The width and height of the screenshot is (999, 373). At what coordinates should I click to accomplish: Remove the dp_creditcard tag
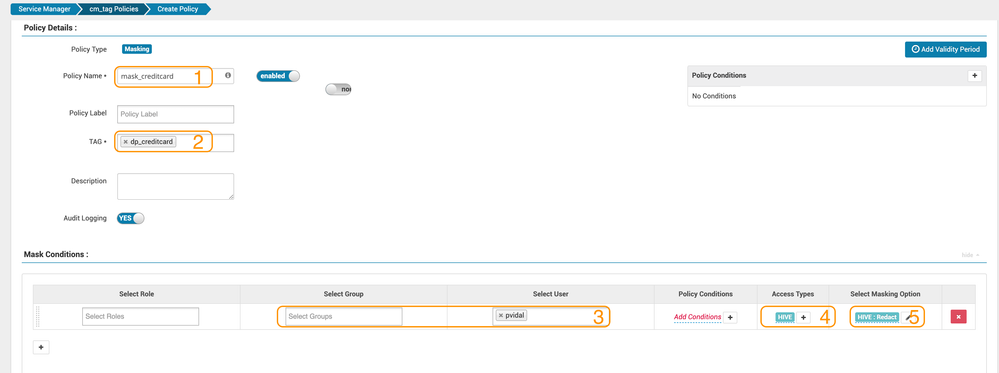coord(126,142)
